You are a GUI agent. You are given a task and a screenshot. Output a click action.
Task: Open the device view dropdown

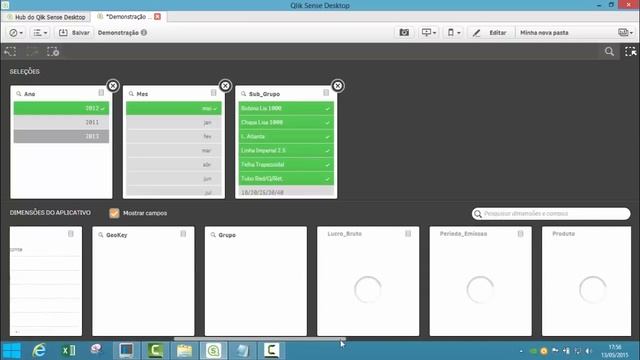453,33
